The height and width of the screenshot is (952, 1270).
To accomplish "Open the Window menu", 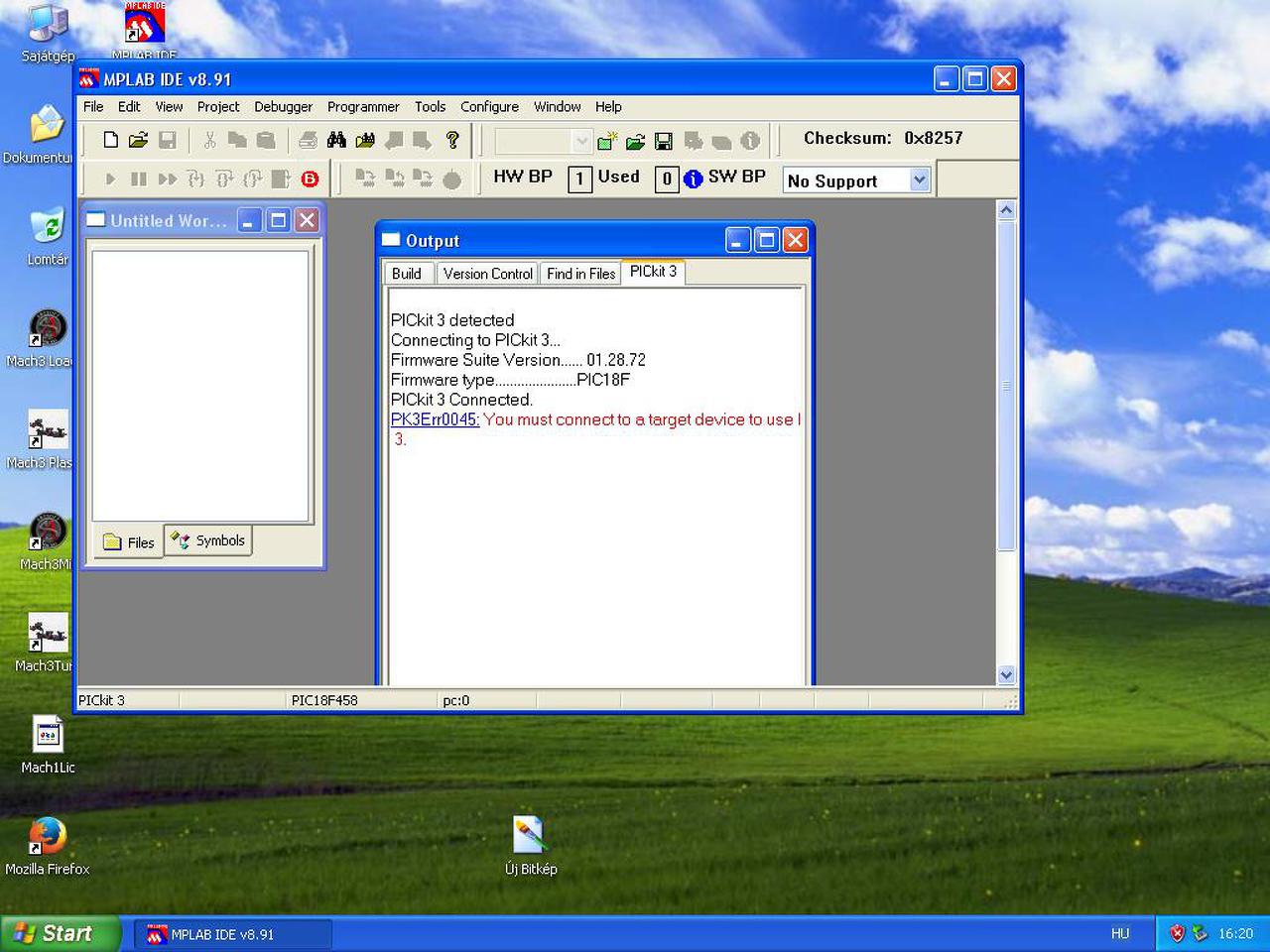I will pos(557,107).
